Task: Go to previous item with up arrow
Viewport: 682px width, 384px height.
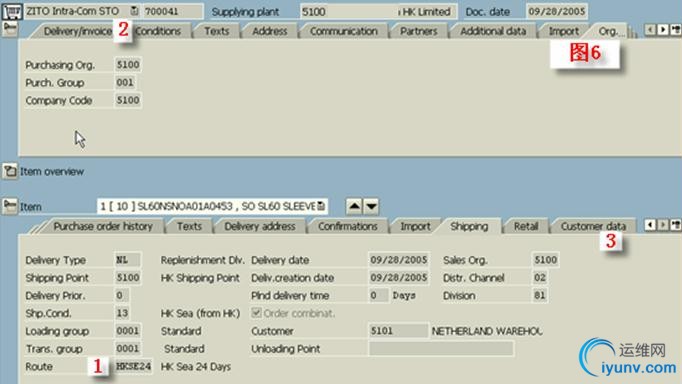Action: tap(354, 206)
